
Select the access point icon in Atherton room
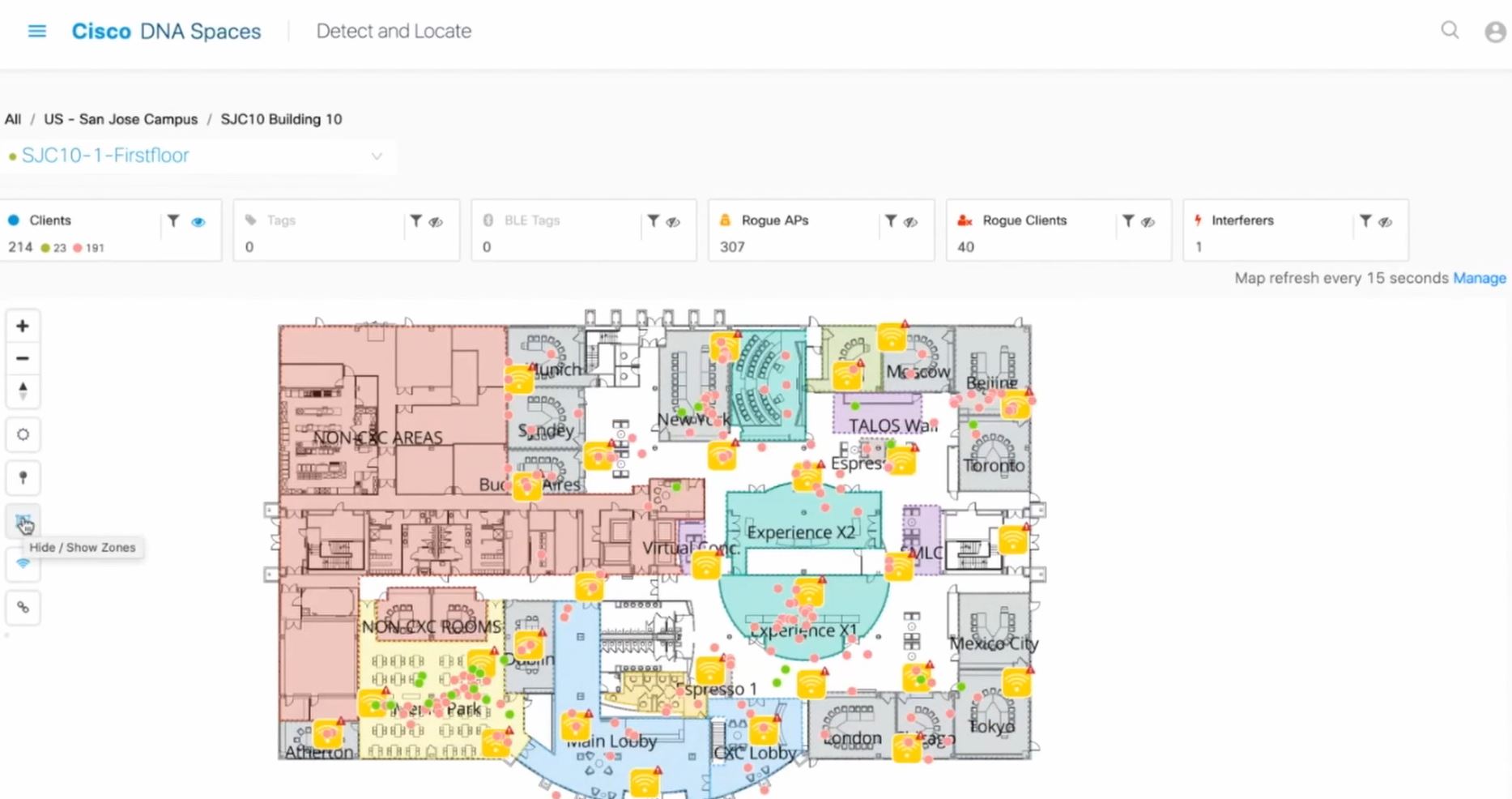(328, 733)
